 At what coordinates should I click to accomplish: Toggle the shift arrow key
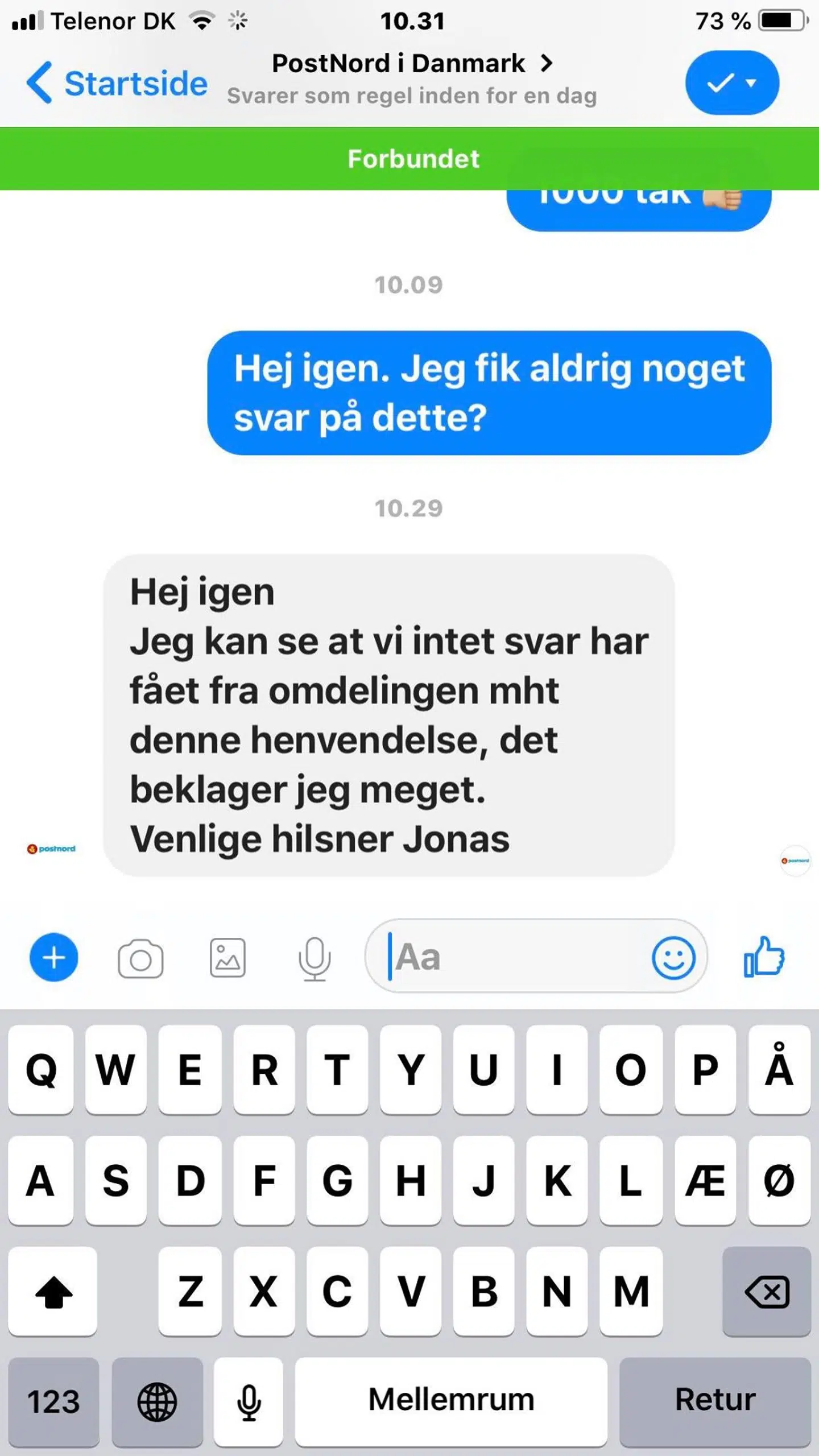[x=53, y=1291]
